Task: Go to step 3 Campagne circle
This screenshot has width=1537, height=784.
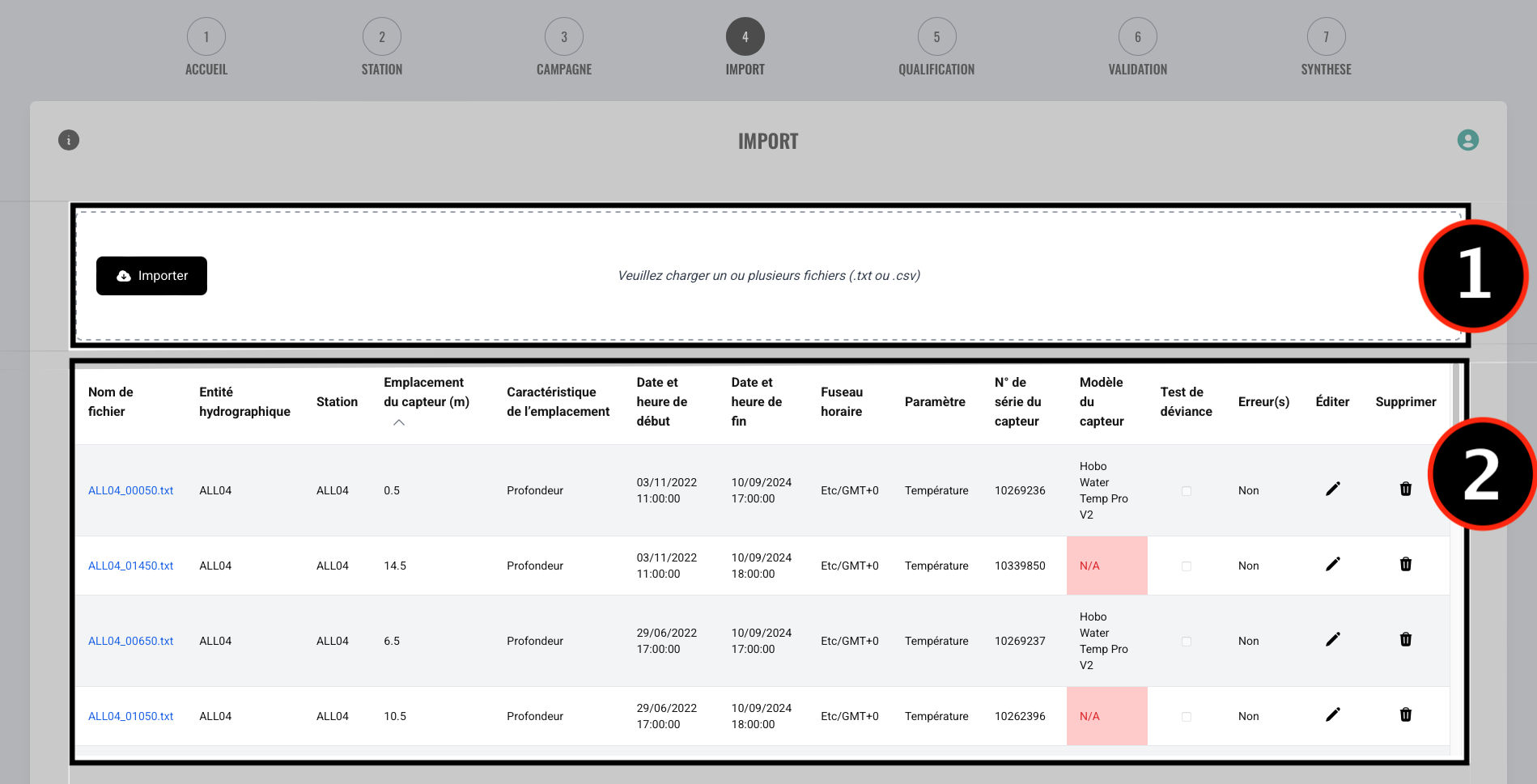Action: (x=564, y=36)
